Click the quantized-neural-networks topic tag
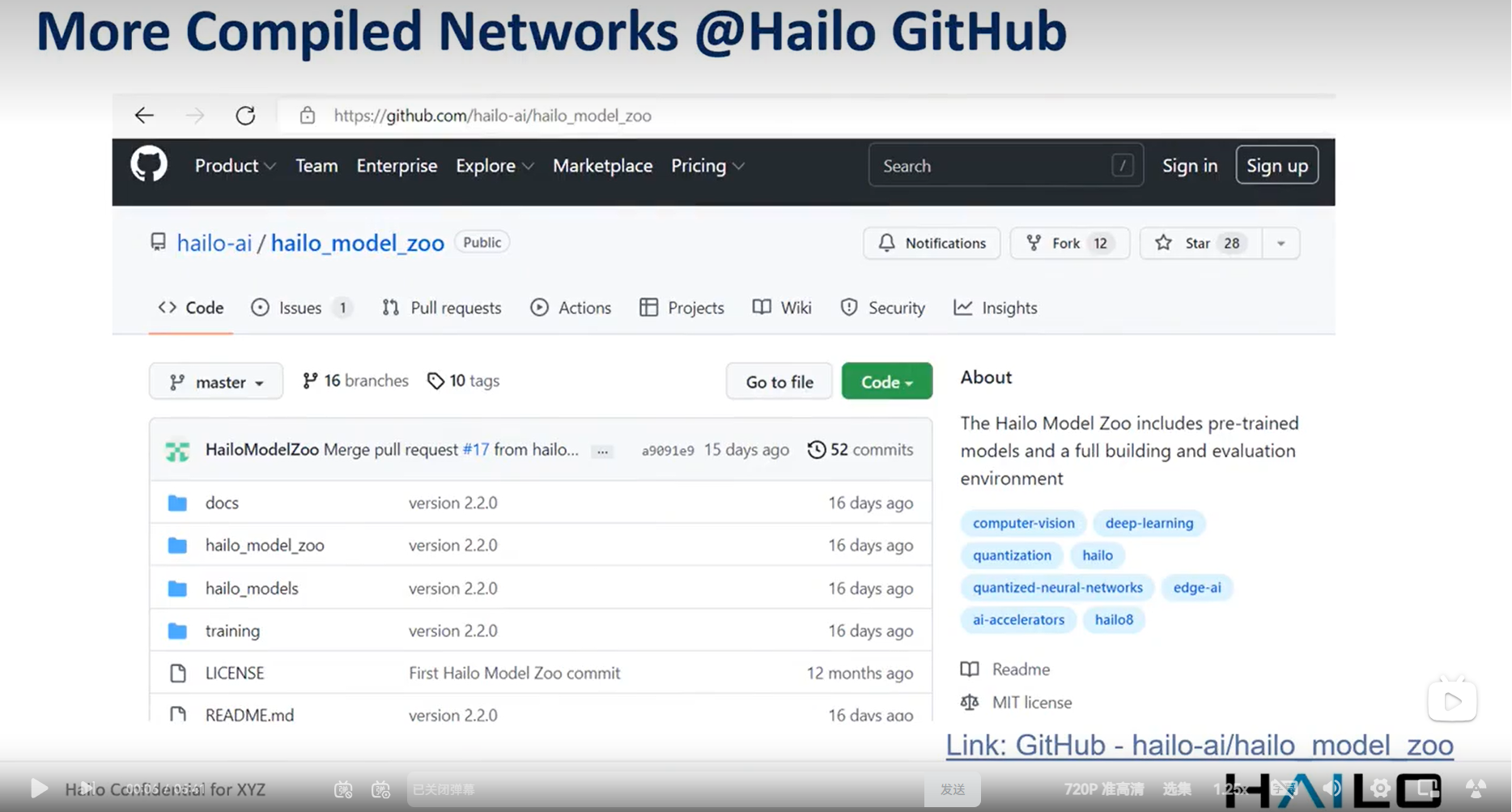1512x812 pixels. (1057, 588)
